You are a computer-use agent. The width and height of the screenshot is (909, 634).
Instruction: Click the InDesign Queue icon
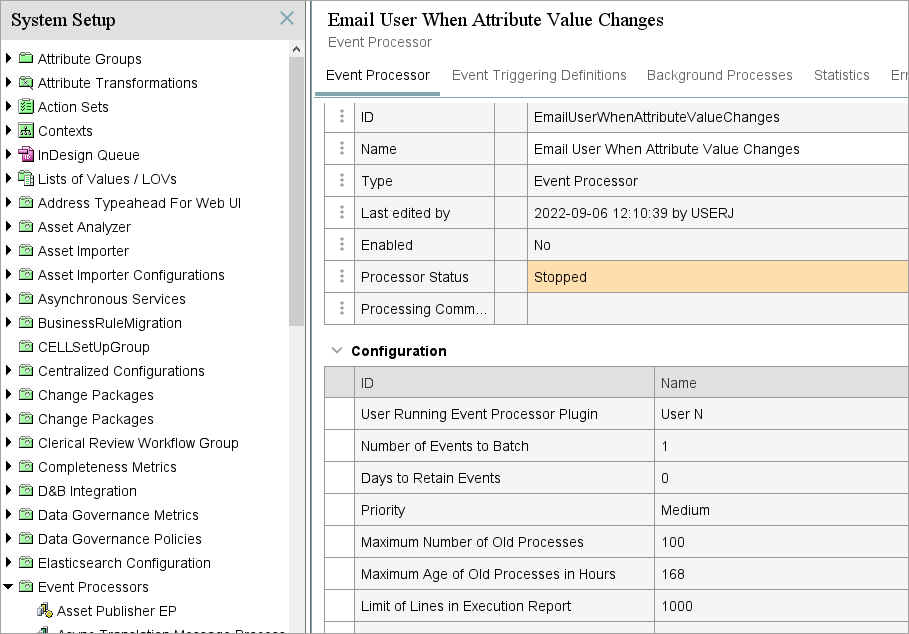pyautogui.click(x=26, y=155)
